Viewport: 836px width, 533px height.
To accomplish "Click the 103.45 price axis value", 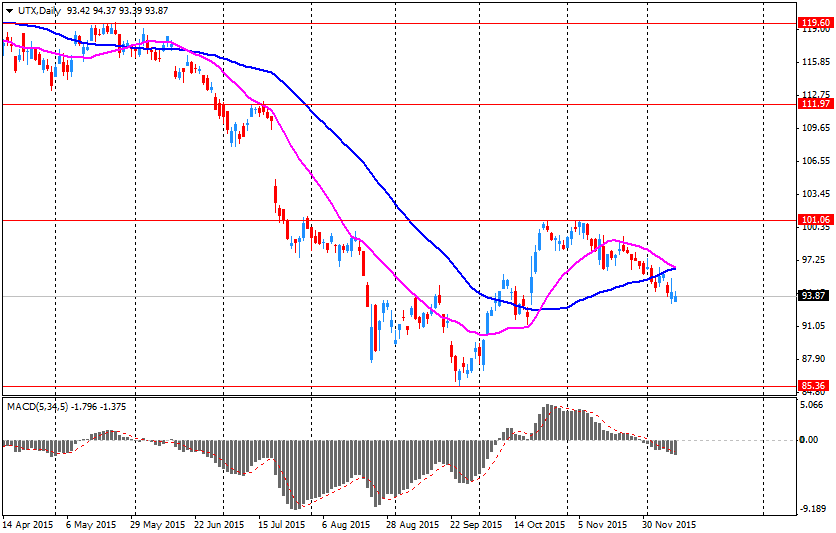I will (816, 194).
